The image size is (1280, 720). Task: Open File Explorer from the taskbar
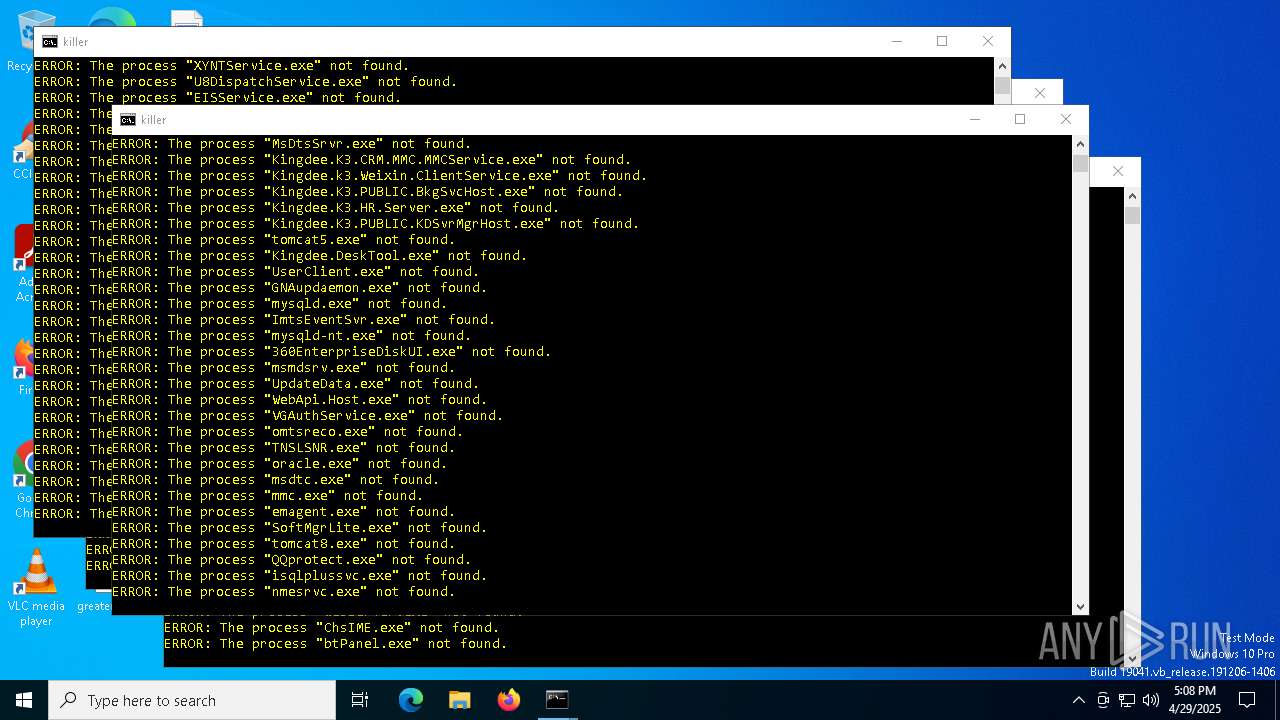pos(459,700)
